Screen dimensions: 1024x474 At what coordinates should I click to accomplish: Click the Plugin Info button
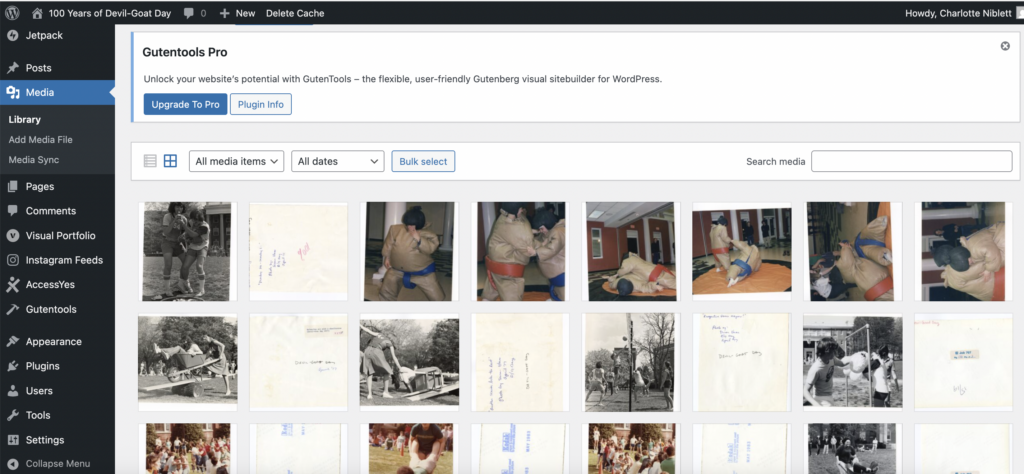click(x=261, y=104)
